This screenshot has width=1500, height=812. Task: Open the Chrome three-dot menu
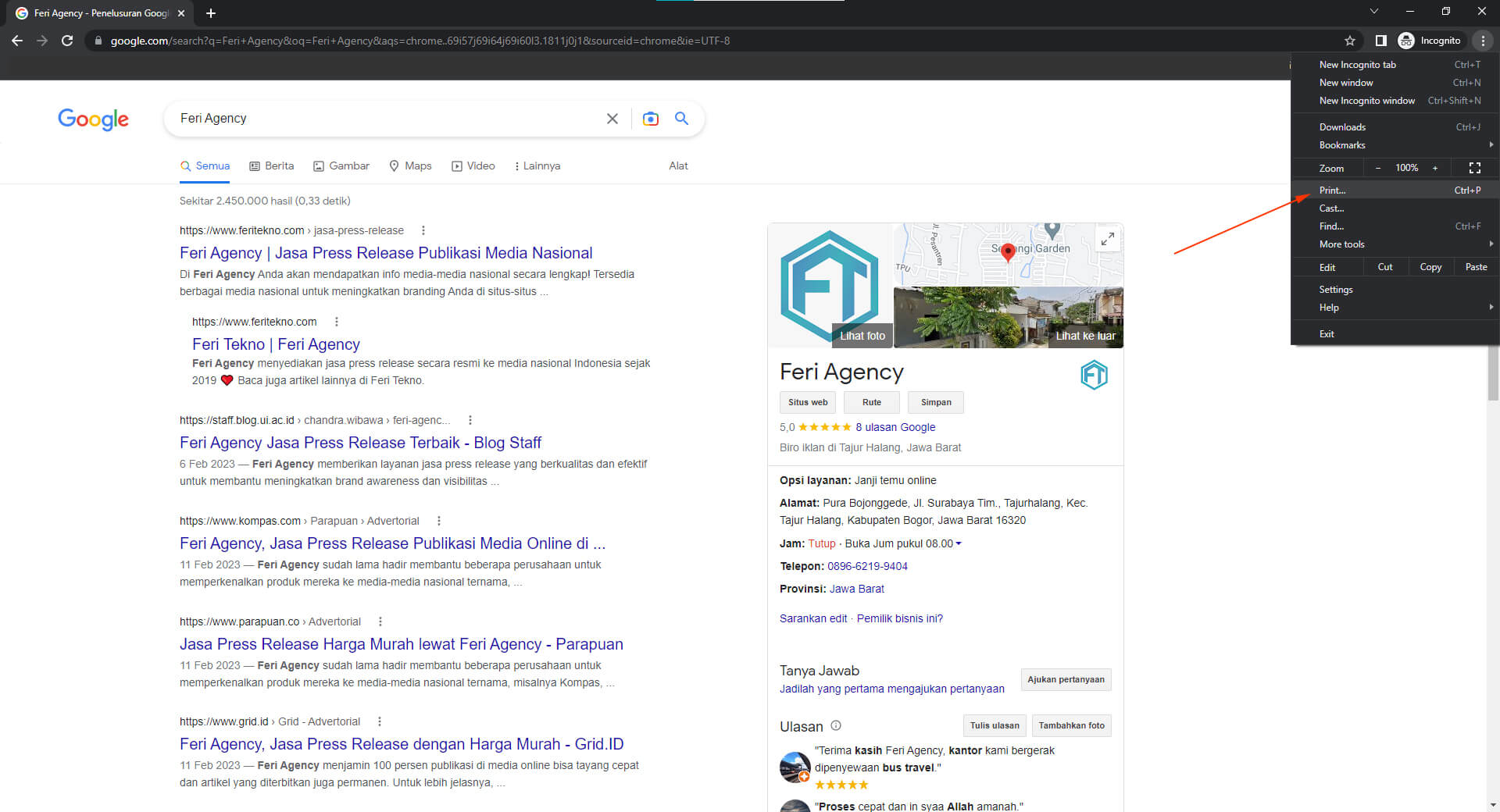[1483, 41]
